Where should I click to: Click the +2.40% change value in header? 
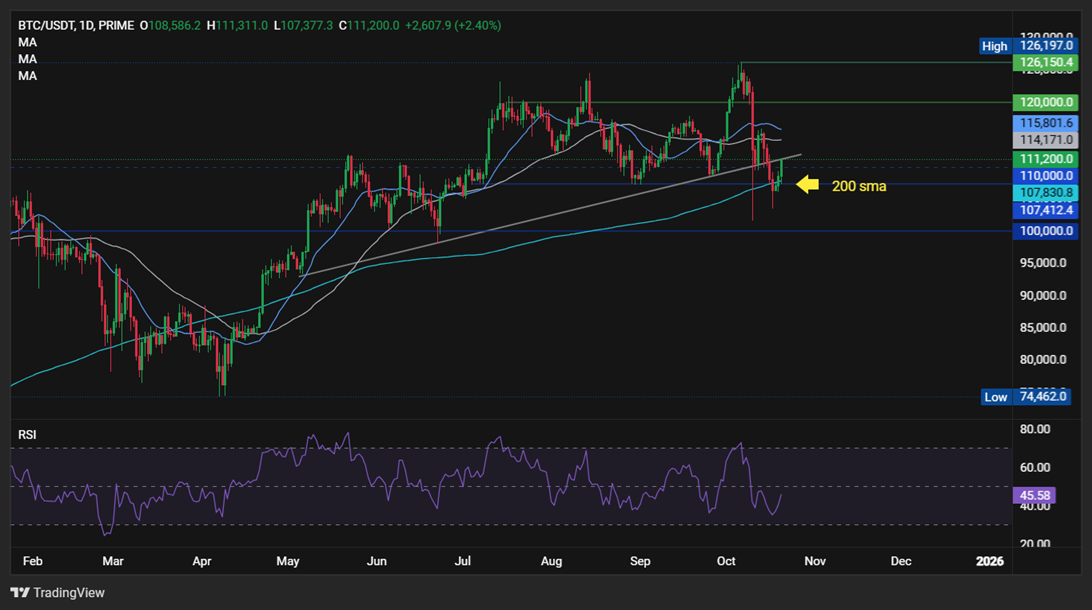(x=479, y=25)
